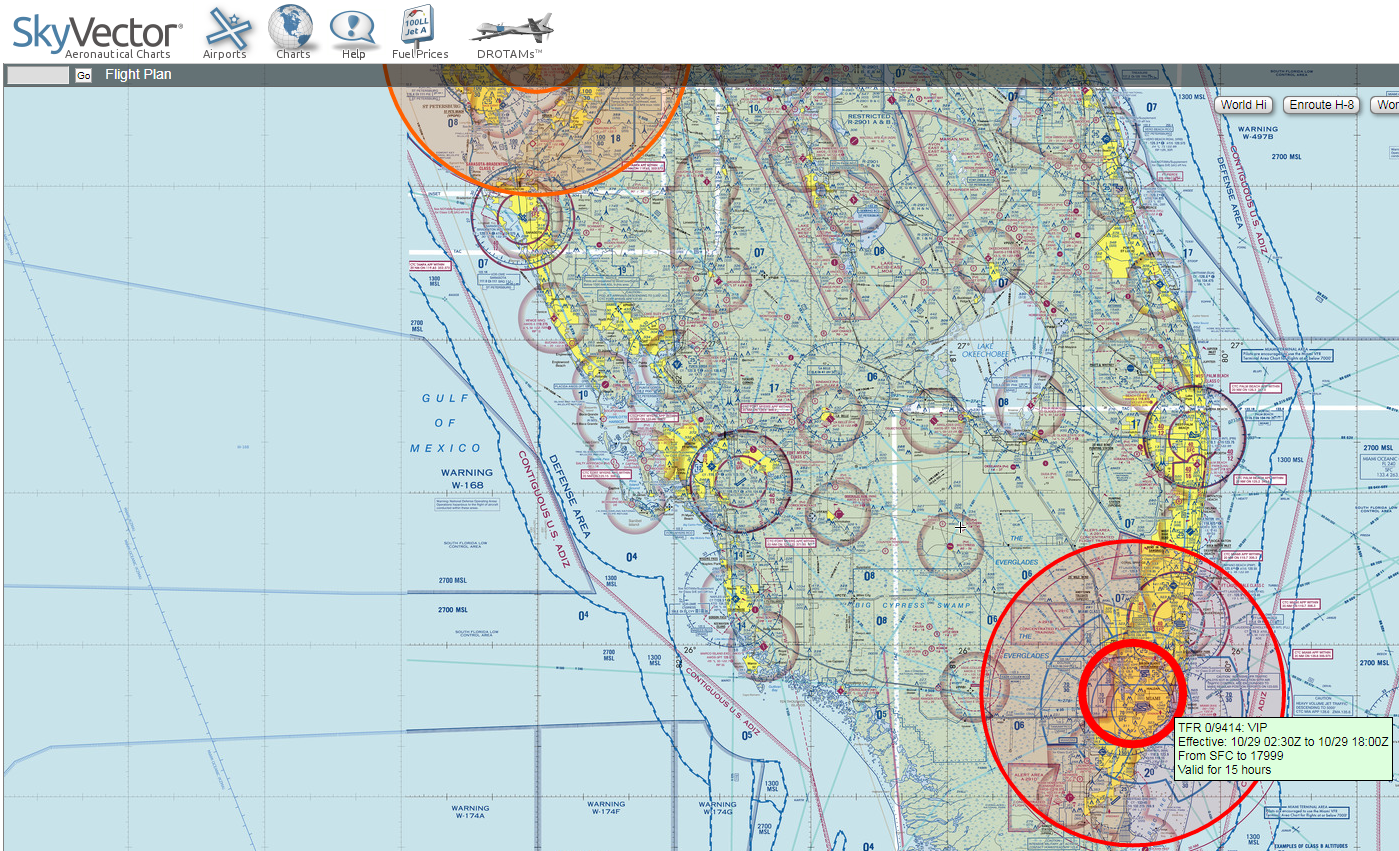
Task: Click the 'WARNING W-174A' map label
Action: [x=469, y=812]
